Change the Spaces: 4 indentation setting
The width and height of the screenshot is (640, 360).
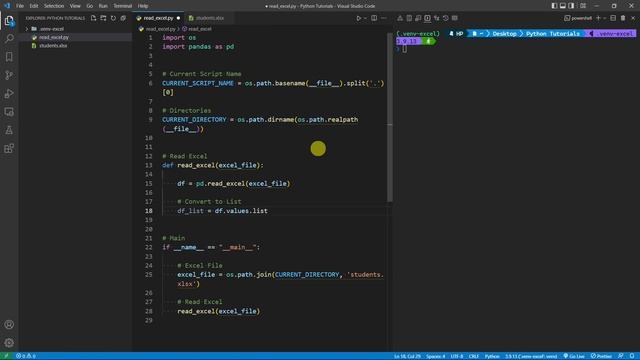(x=436, y=356)
